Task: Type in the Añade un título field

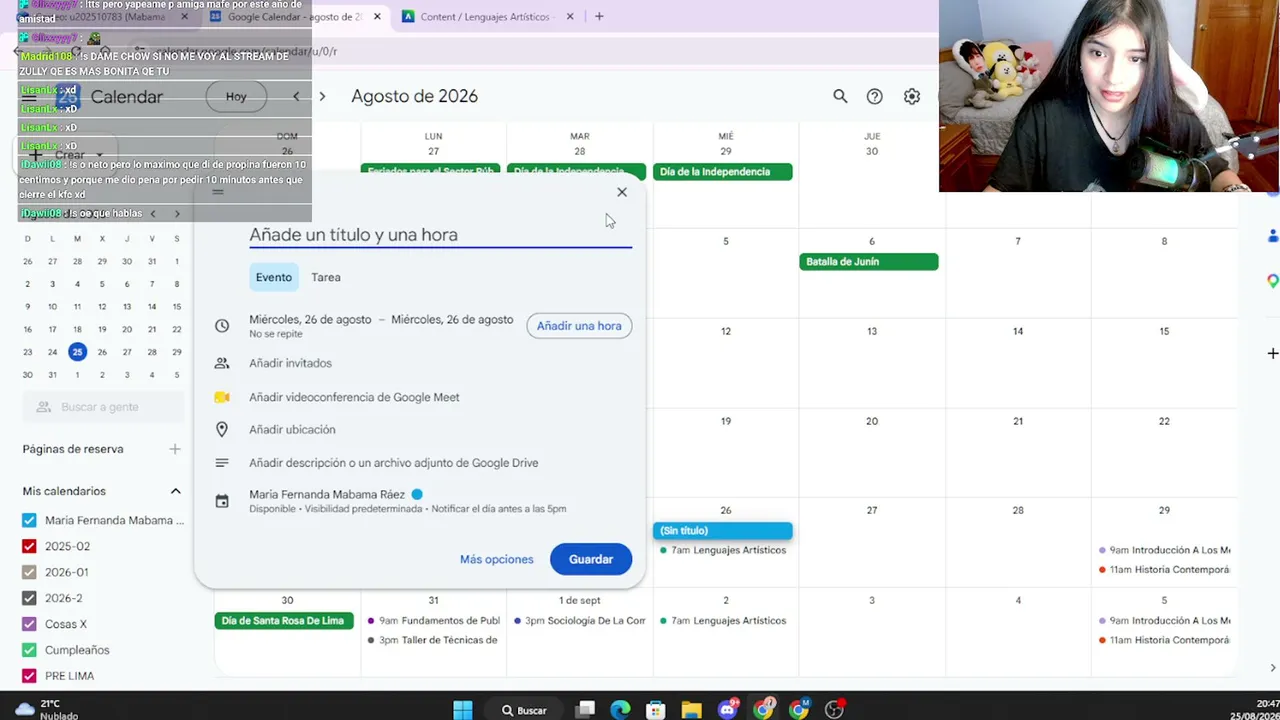Action: pyautogui.click(x=440, y=234)
